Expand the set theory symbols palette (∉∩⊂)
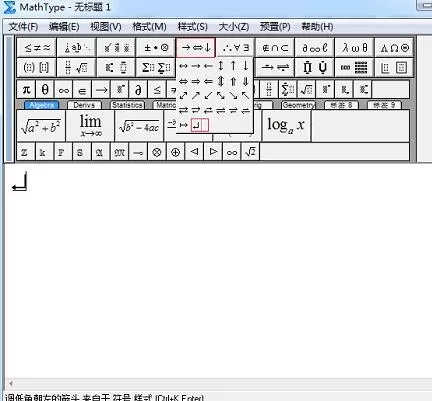The height and width of the screenshot is (401, 432). 275,48
